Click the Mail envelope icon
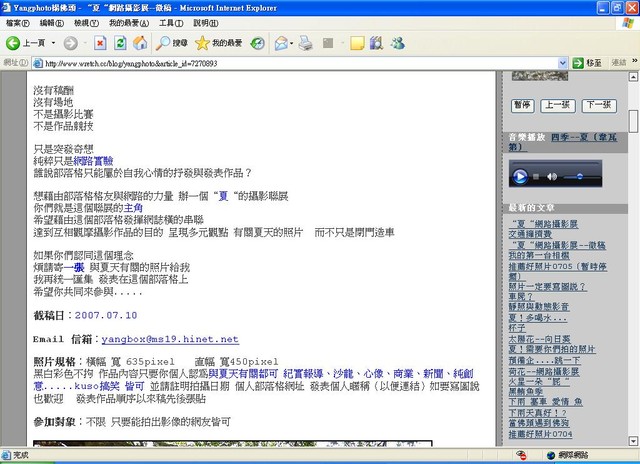The image size is (640, 464). [281, 43]
